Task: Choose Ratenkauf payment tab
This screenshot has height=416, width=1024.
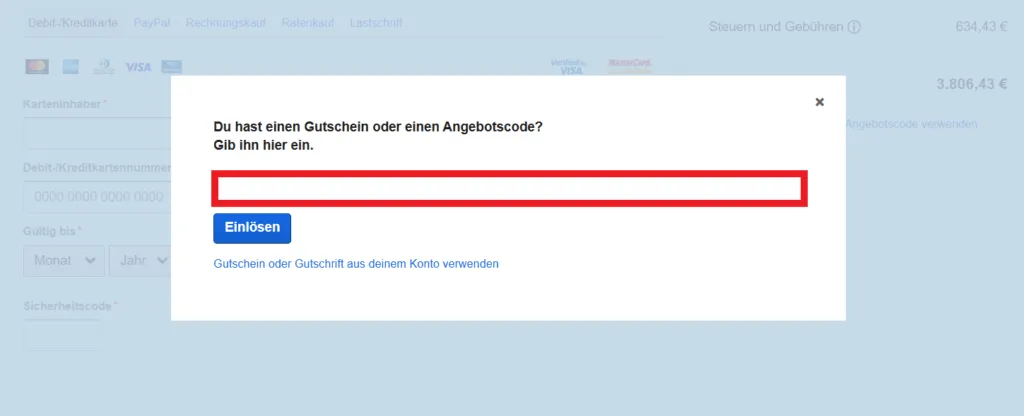Action: 308,23
